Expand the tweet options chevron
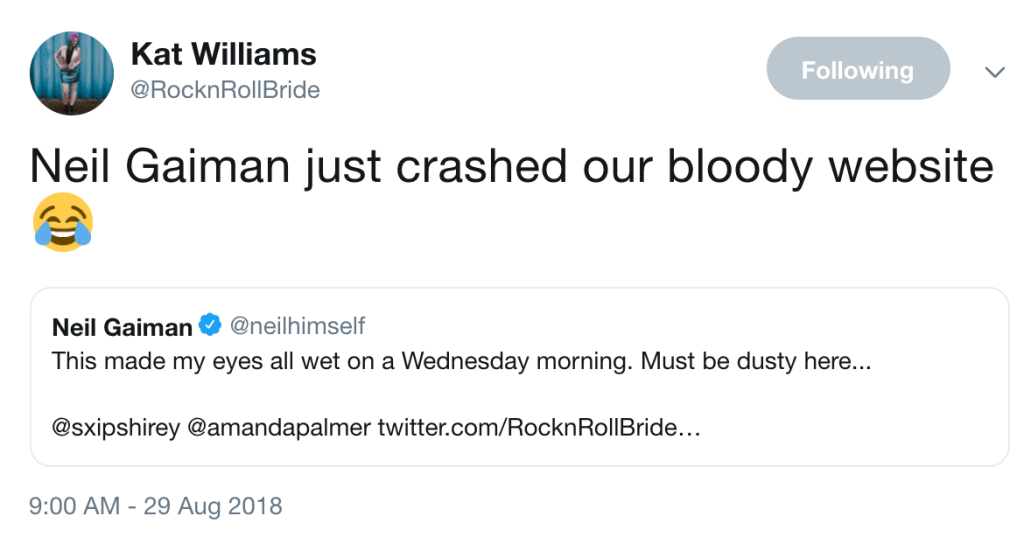Image resolution: width=1024 pixels, height=544 pixels. [x=994, y=72]
